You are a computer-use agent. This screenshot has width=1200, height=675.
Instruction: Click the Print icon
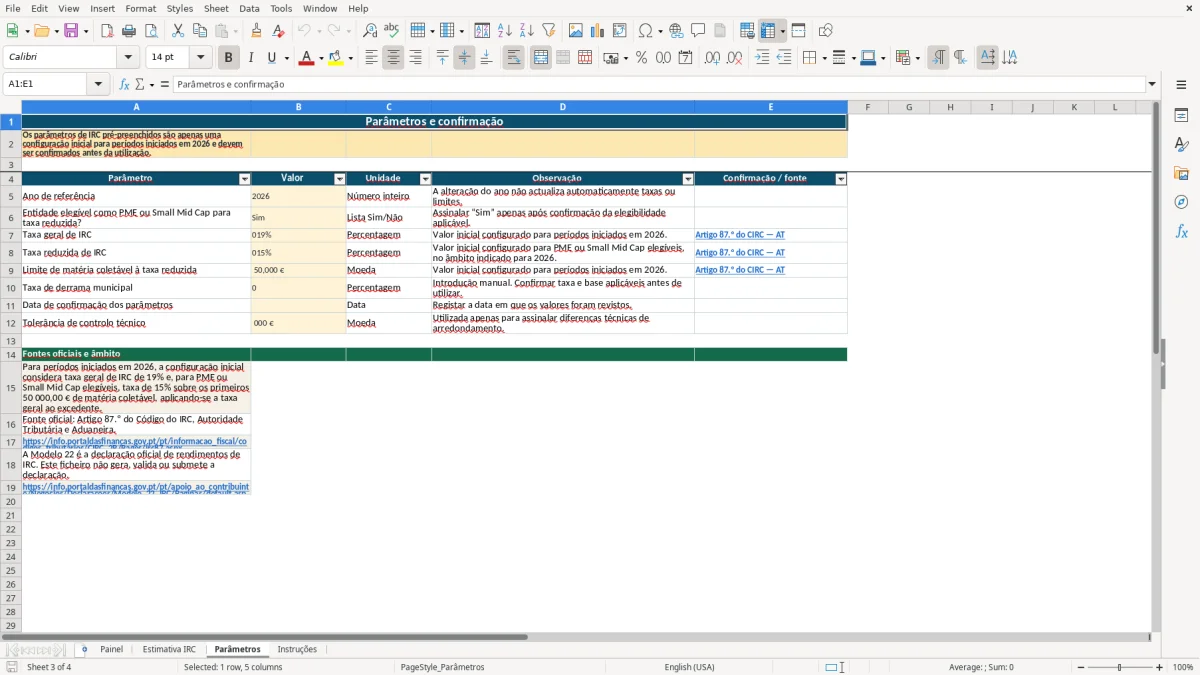[129, 31]
